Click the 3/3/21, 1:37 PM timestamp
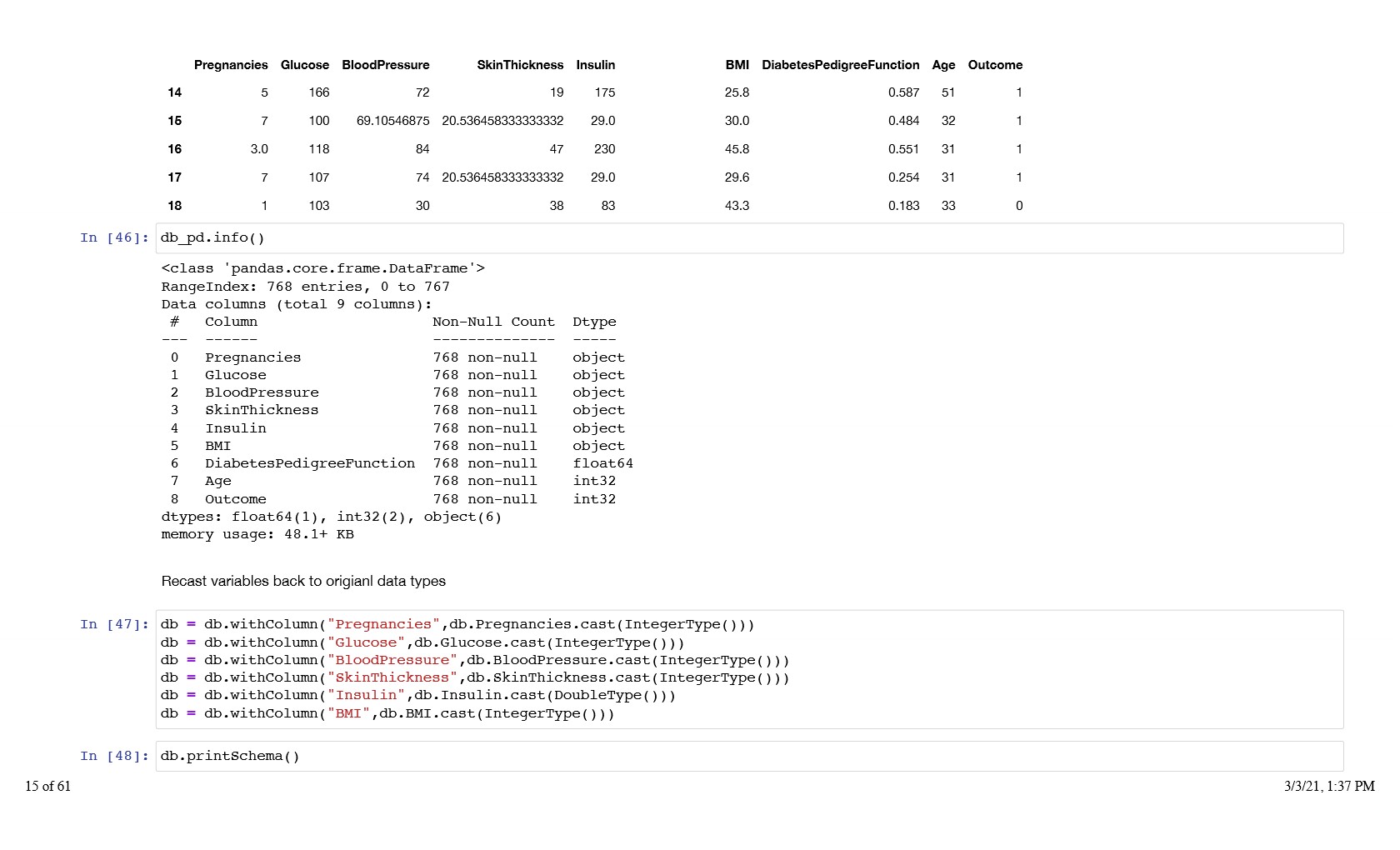Image resolution: width=1400 pixels, height=850 pixels. (1329, 787)
